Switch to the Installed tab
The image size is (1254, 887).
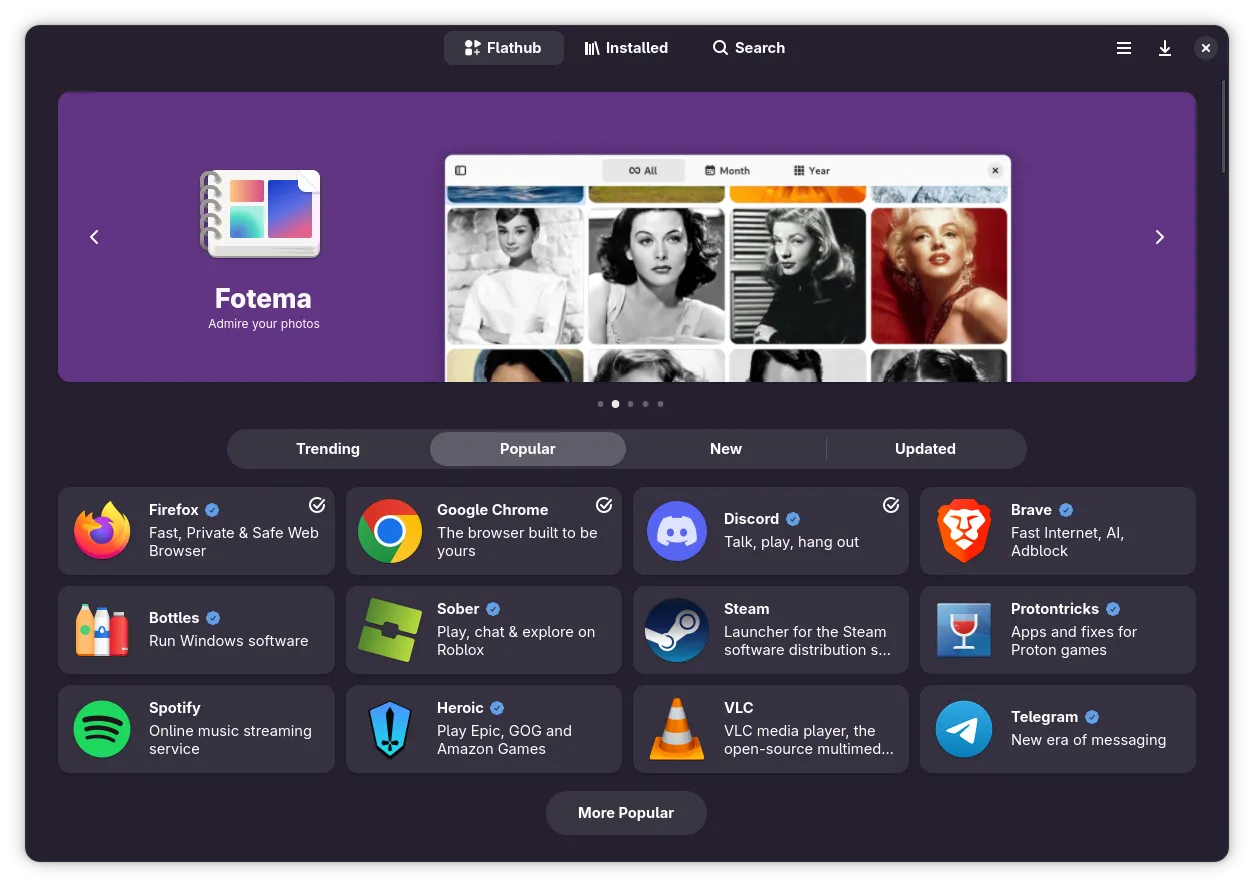(x=626, y=48)
